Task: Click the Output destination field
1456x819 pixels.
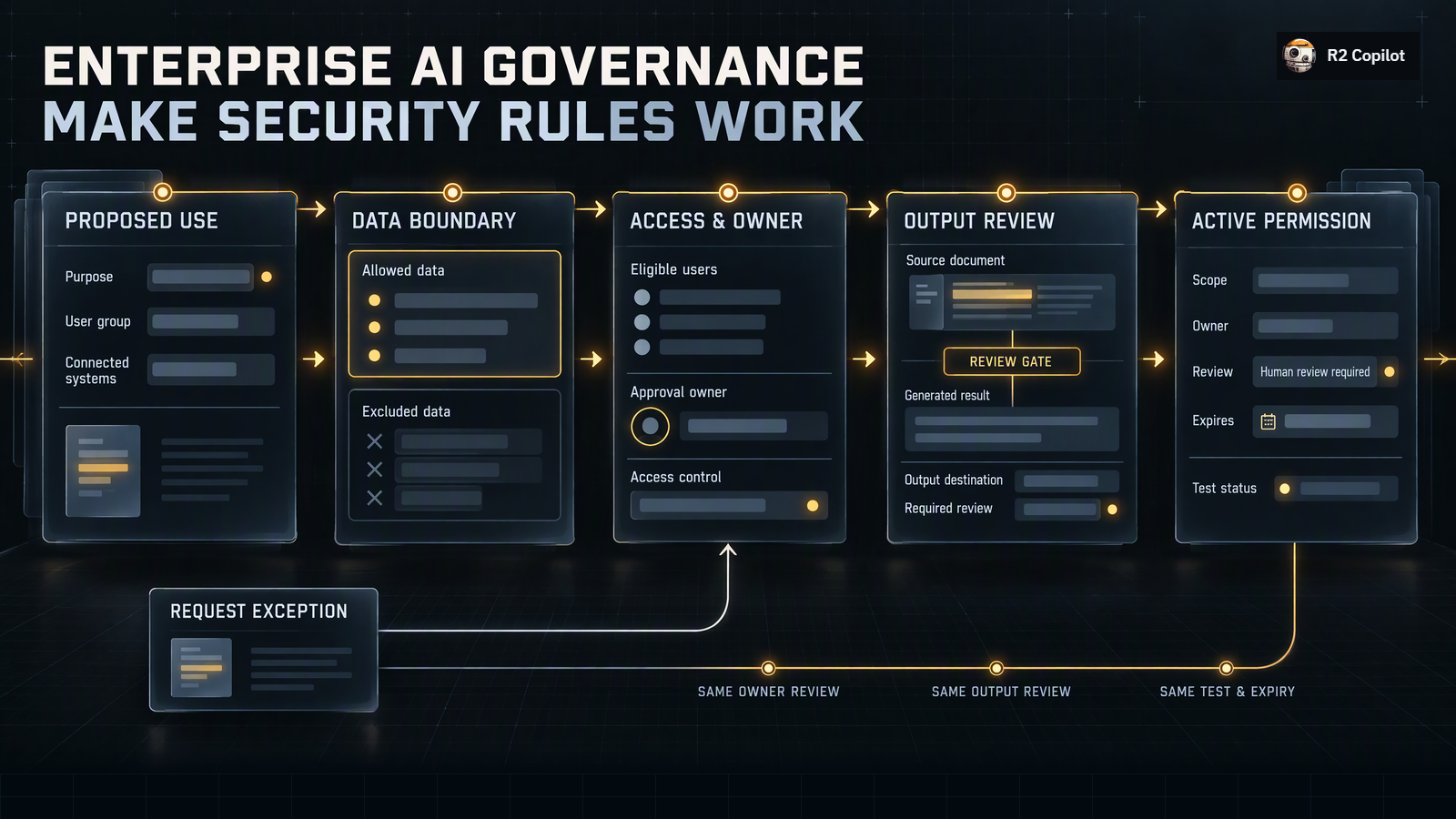Action: click(x=1067, y=480)
